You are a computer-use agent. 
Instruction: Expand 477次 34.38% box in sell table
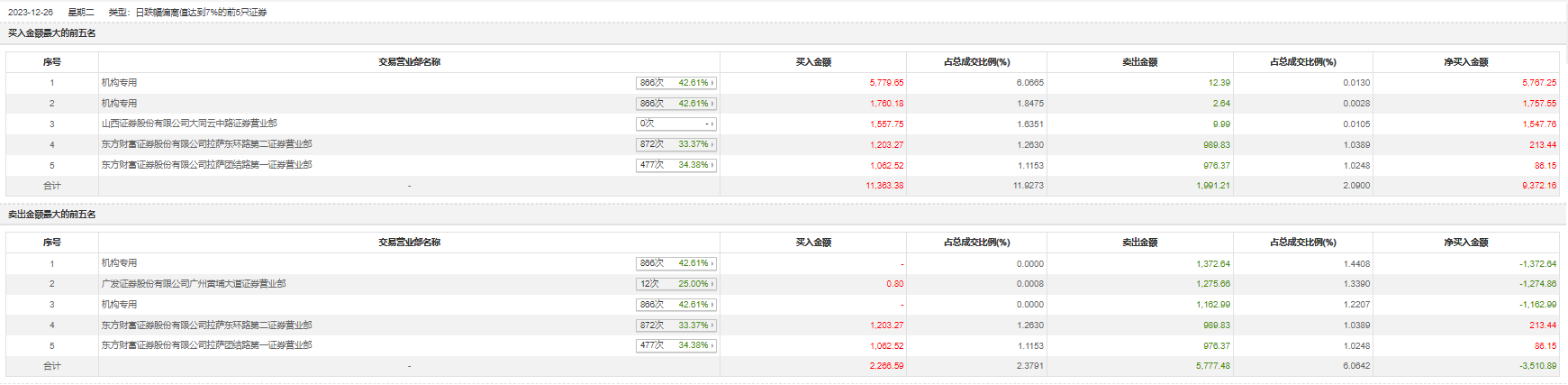coord(676,345)
